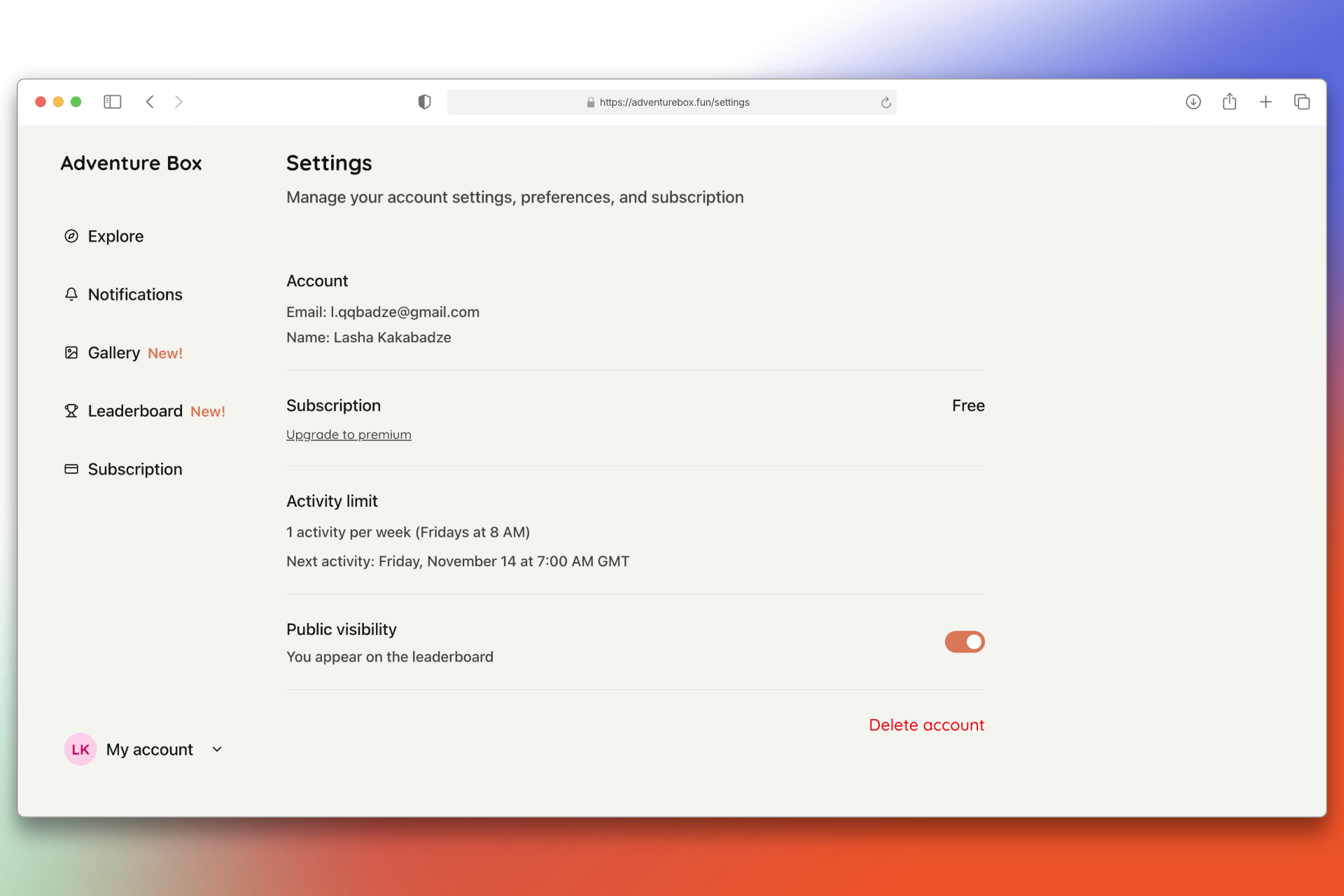Select Notifications in the sidebar

(135, 295)
